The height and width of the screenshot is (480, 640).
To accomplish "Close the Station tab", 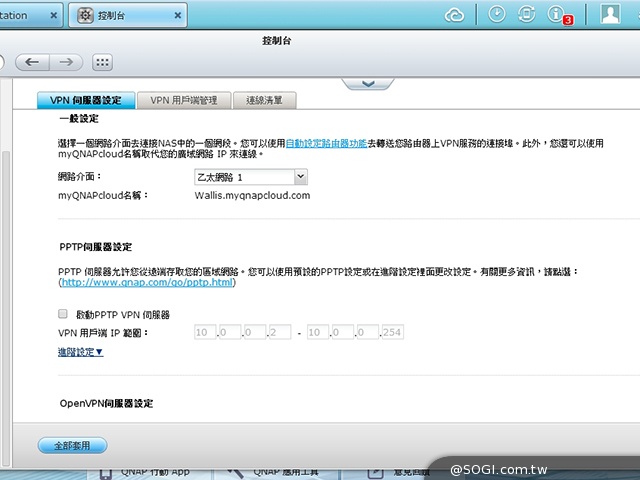I will 53,16.
